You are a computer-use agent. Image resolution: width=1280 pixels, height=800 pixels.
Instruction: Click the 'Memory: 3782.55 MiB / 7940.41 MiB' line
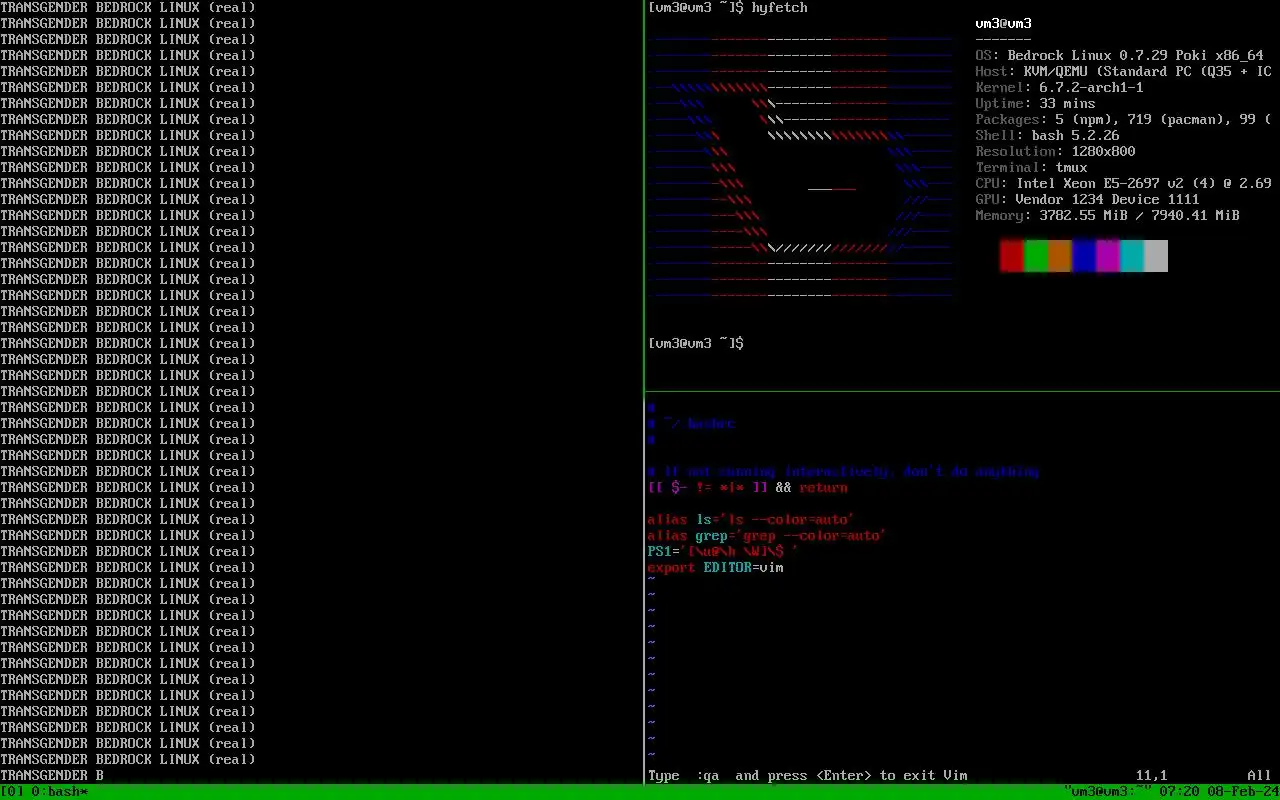[1108, 216]
